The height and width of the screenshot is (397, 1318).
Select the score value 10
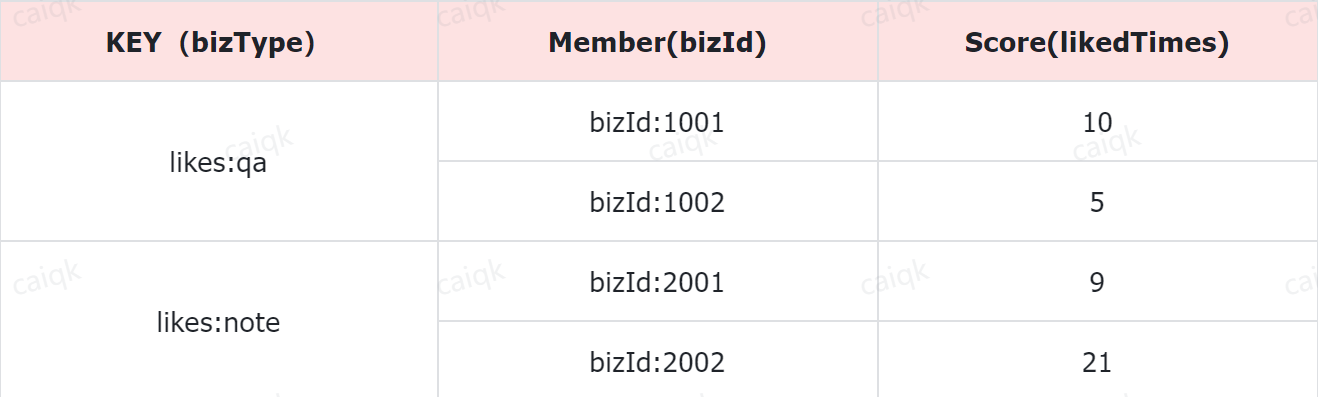[1097, 122]
